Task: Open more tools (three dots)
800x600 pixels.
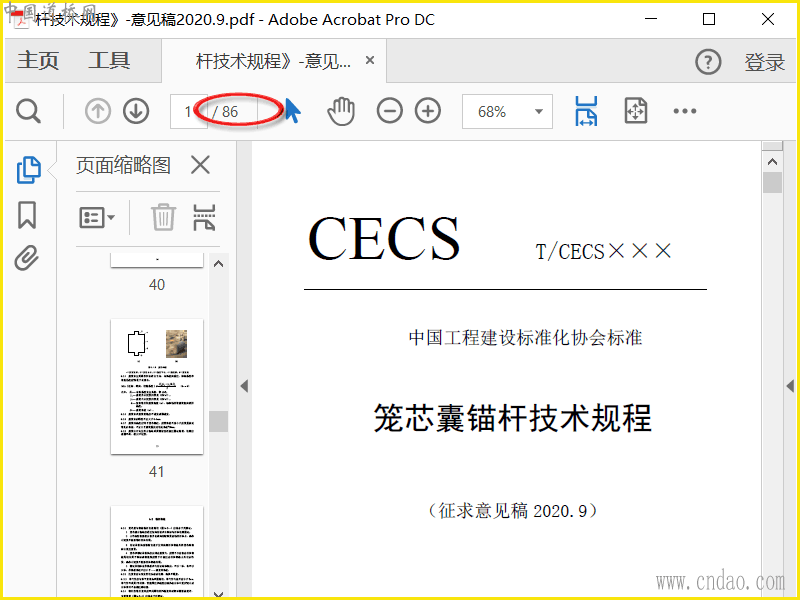Action: pyautogui.click(x=685, y=111)
